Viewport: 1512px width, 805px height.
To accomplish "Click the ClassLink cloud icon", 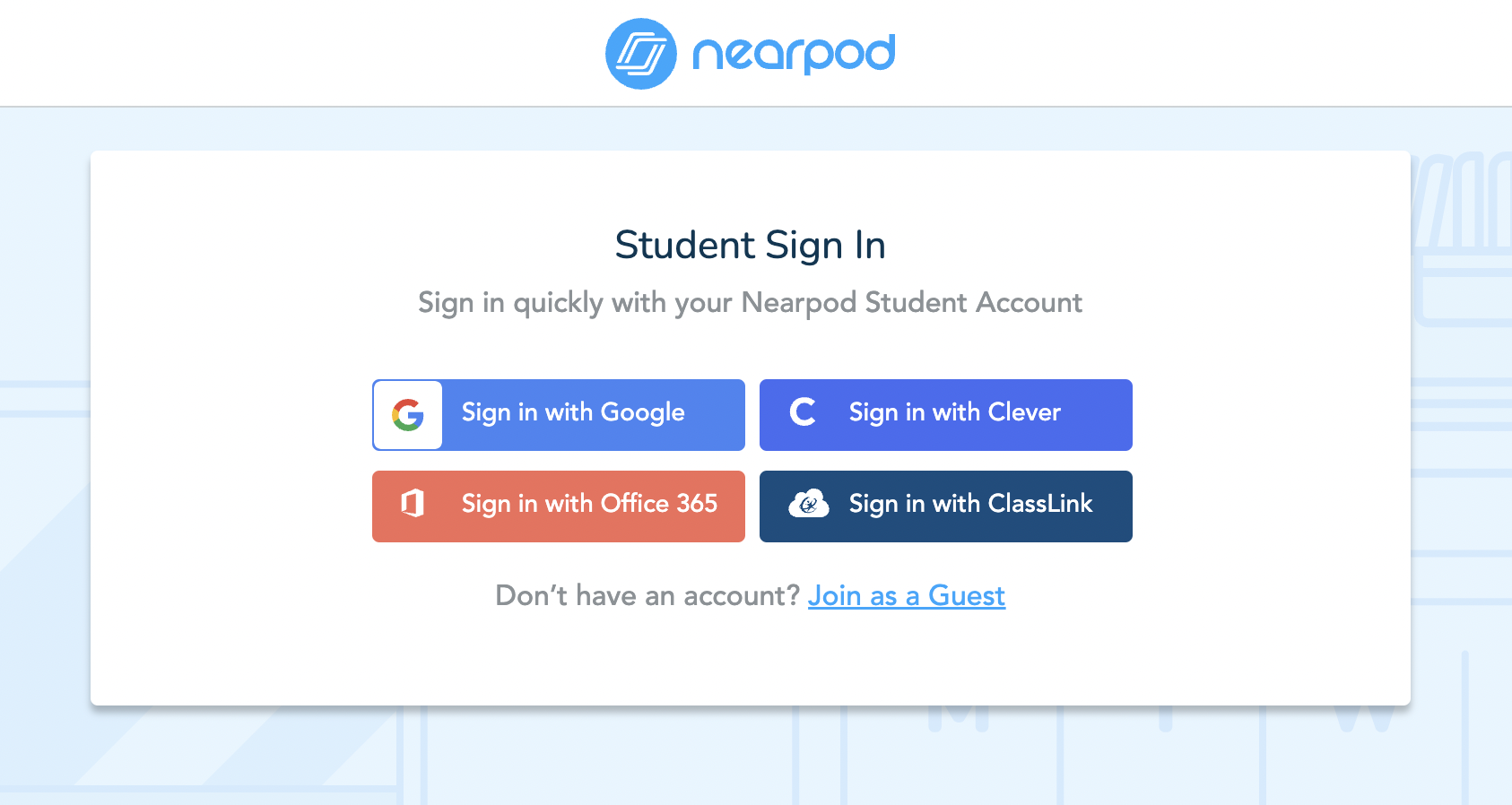I will tap(808, 505).
